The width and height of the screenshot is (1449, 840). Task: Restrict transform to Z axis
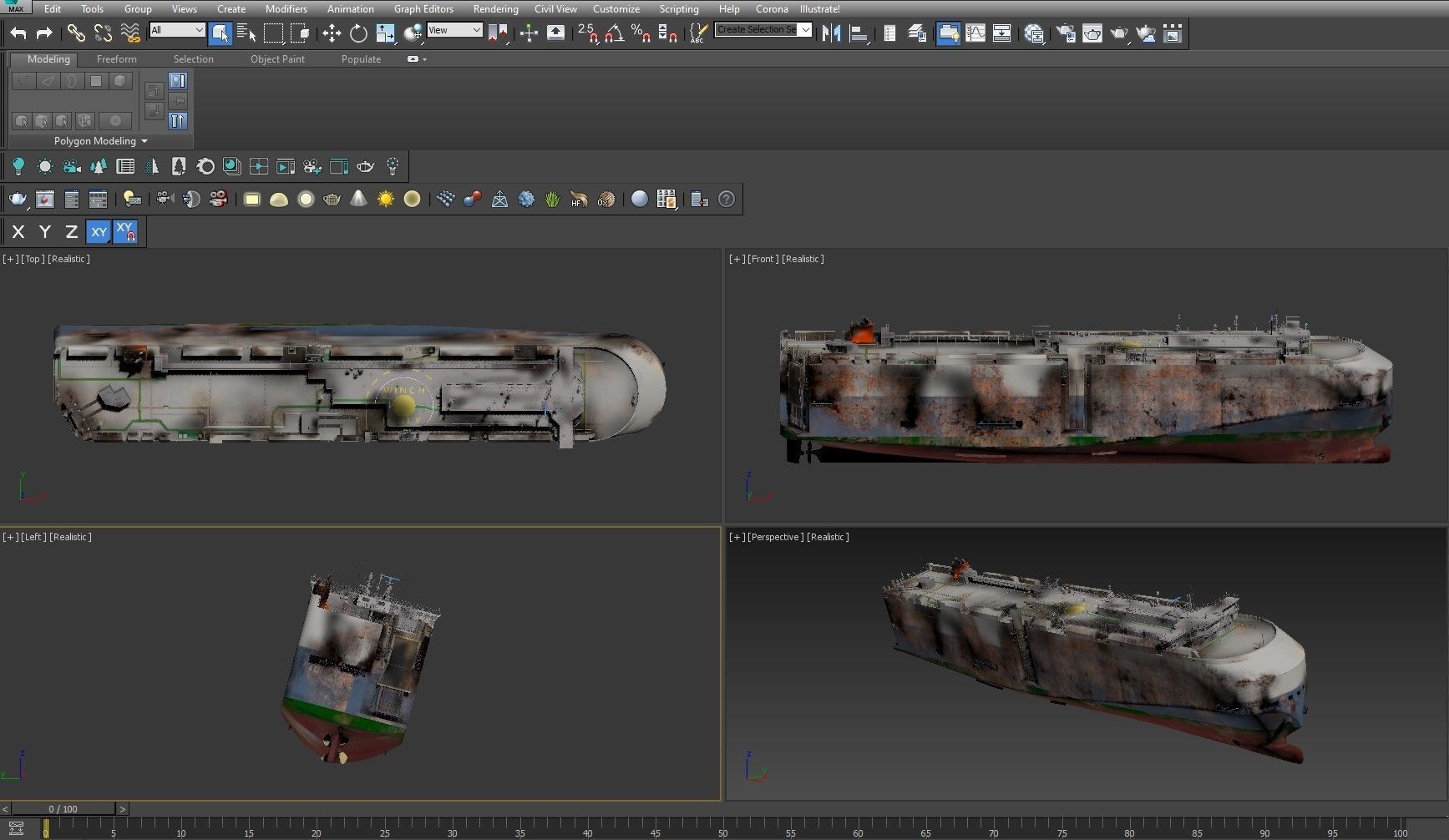(72, 232)
